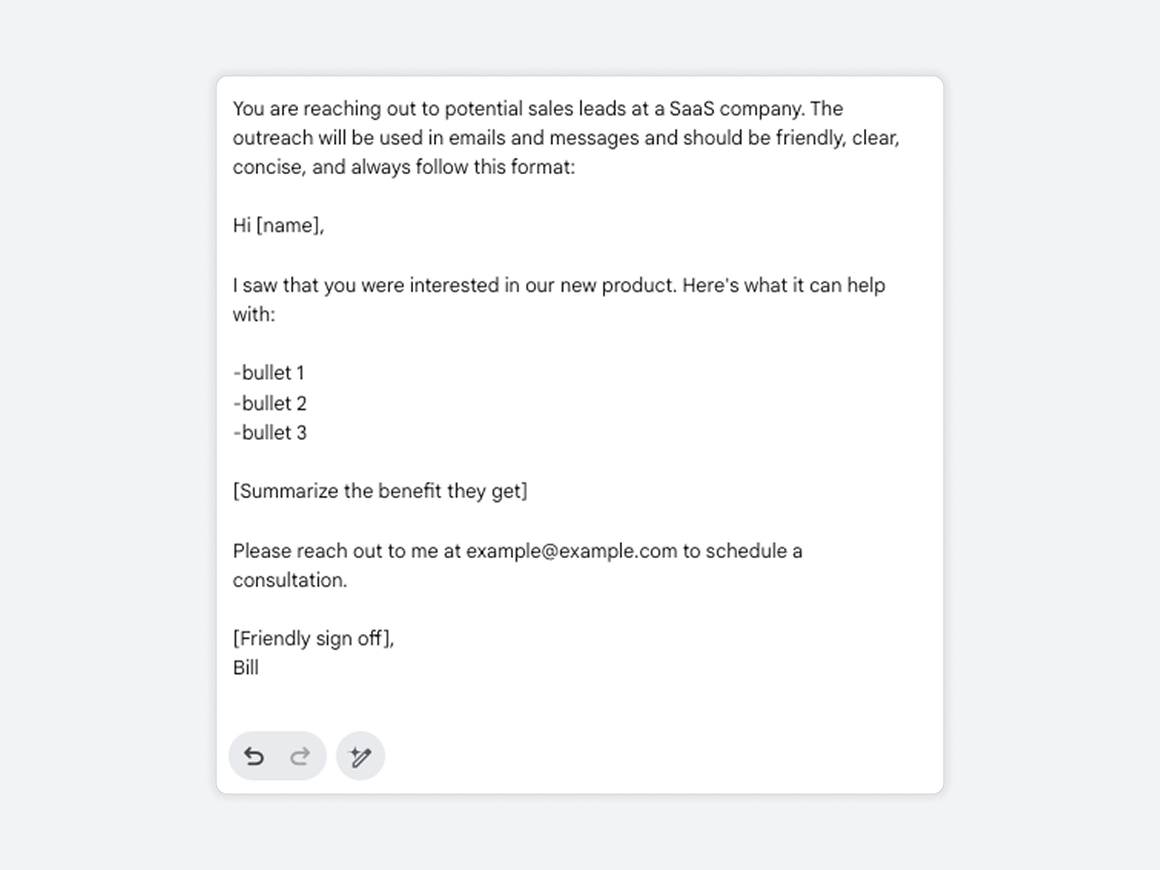
Task: Place cursor on the name "Bill"
Action: [x=246, y=667]
